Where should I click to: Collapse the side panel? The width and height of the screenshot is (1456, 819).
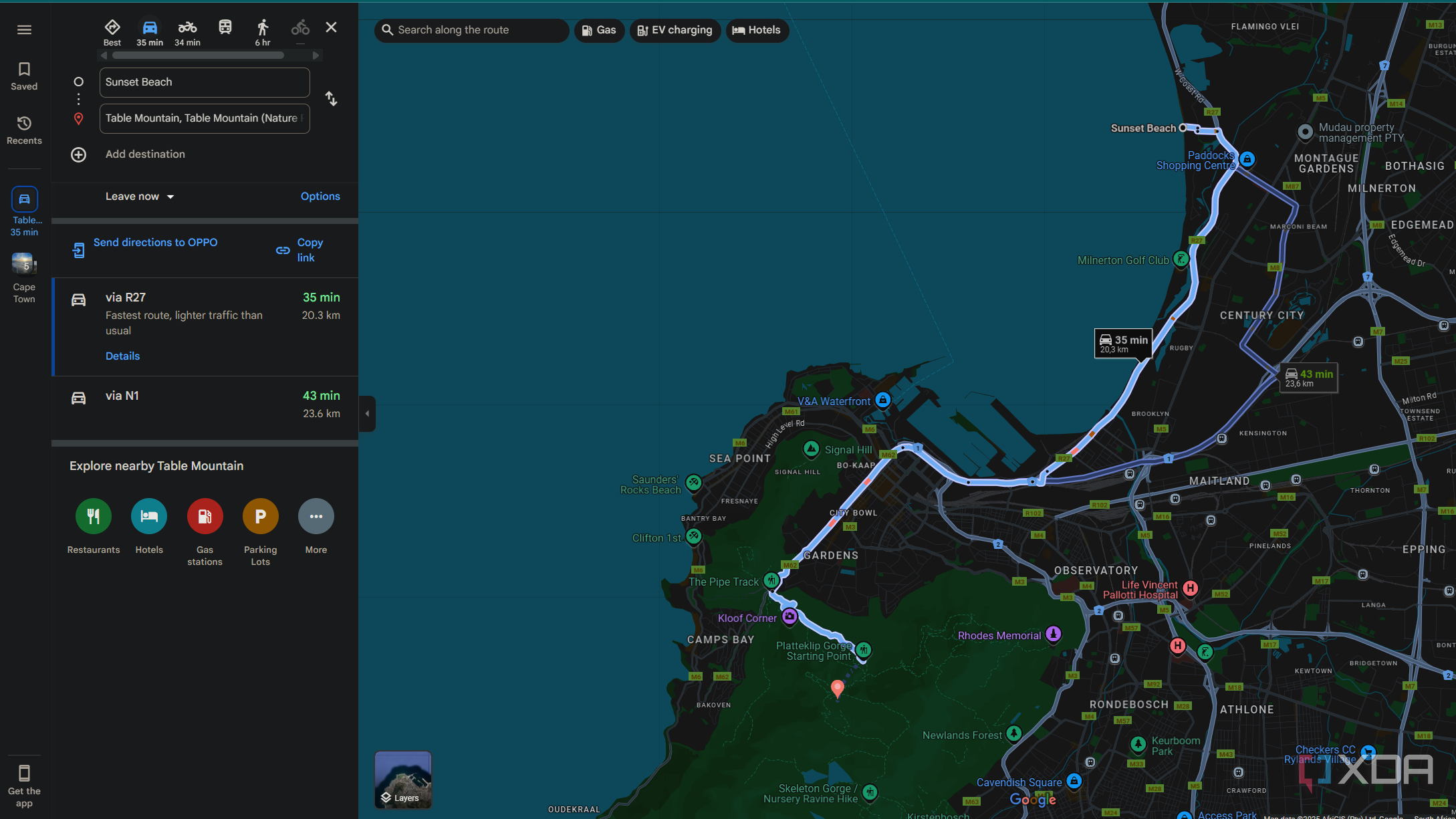[367, 414]
